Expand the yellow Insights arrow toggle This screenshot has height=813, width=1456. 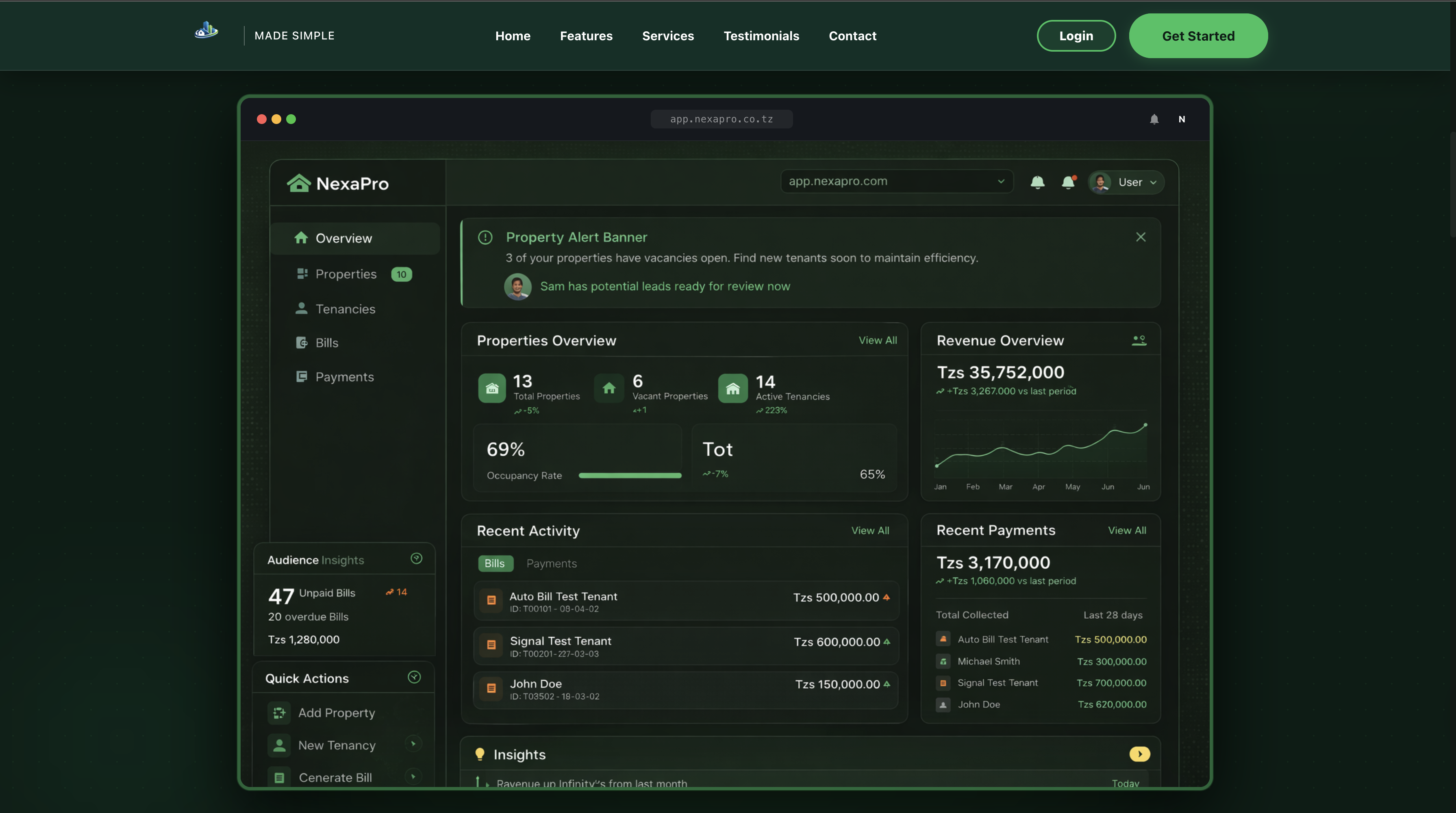click(1139, 754)
